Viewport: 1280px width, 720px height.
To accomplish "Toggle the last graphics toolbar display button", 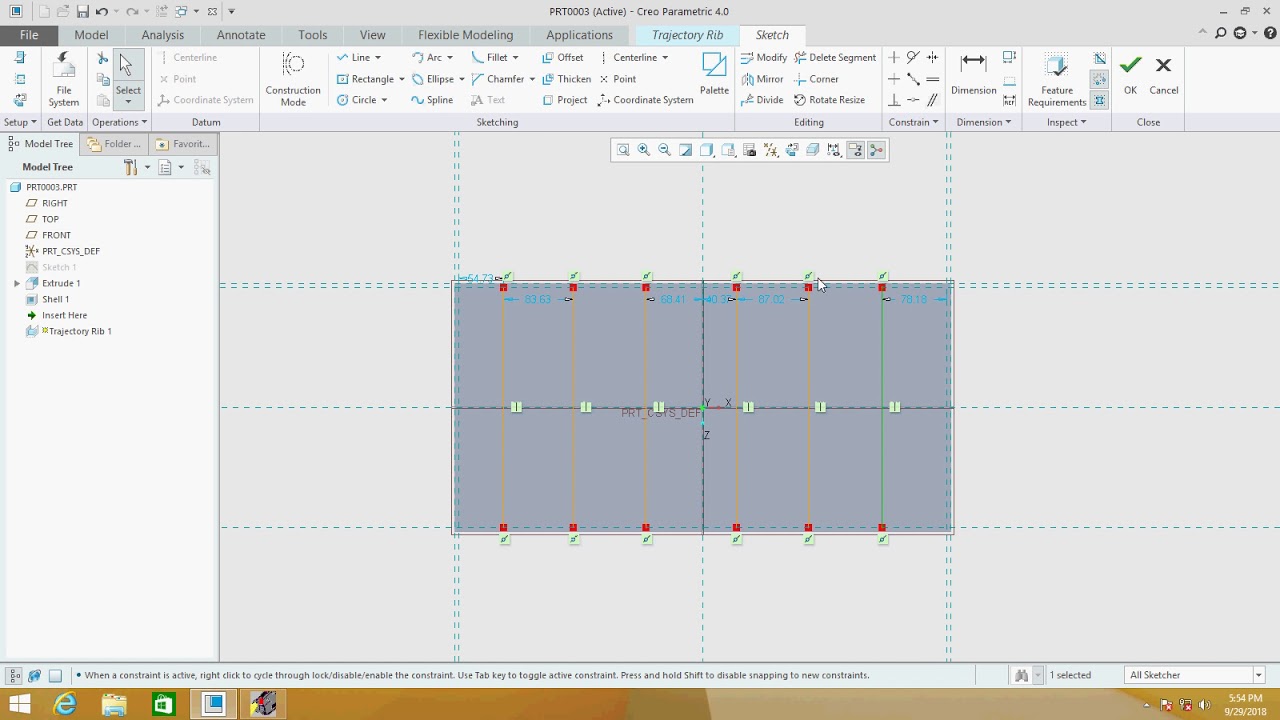I will (876, 150).
